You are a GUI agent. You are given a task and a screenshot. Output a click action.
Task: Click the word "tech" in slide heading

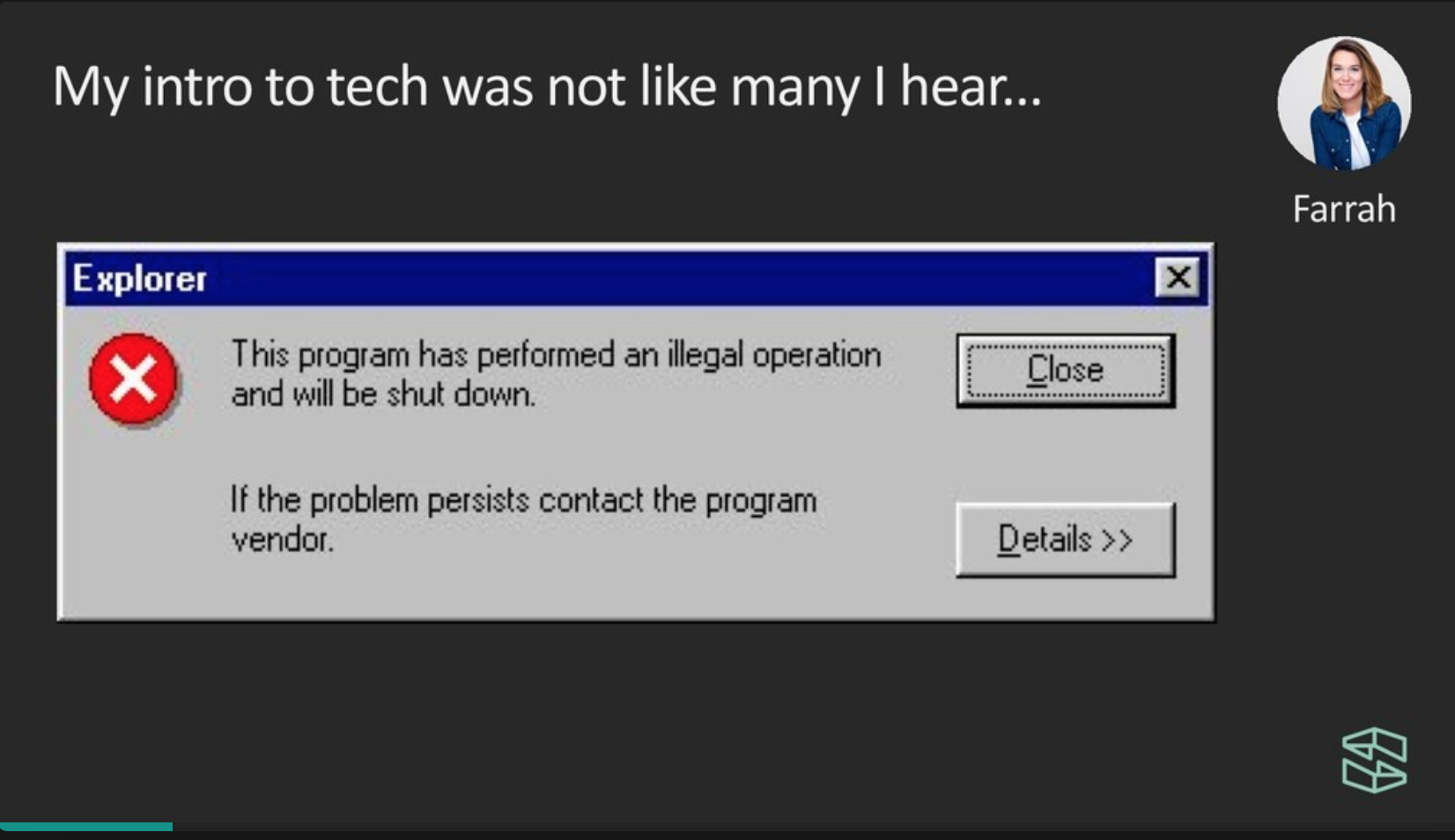377,87
